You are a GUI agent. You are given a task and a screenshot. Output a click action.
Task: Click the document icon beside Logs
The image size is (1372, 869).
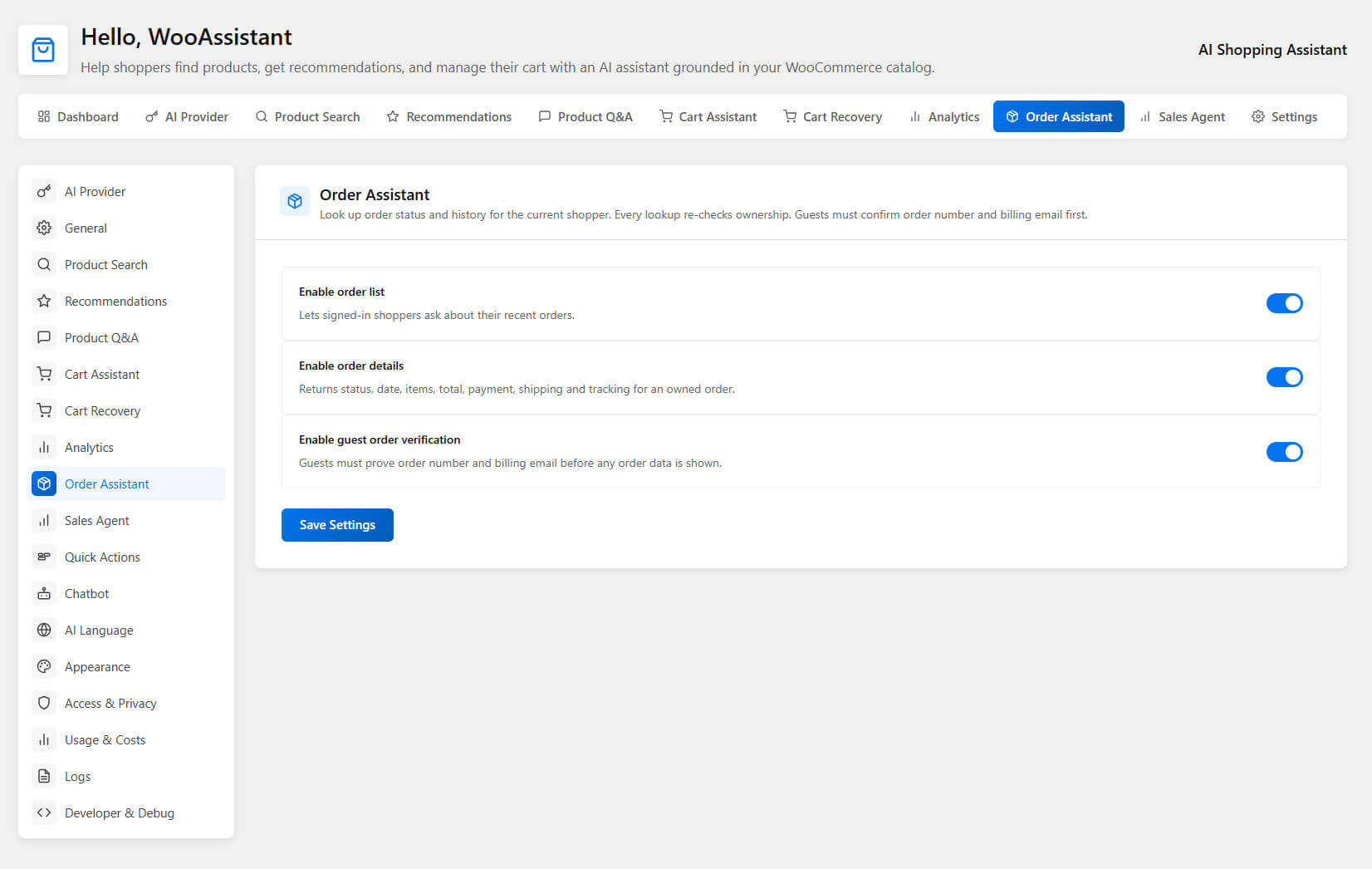(44, 776)
